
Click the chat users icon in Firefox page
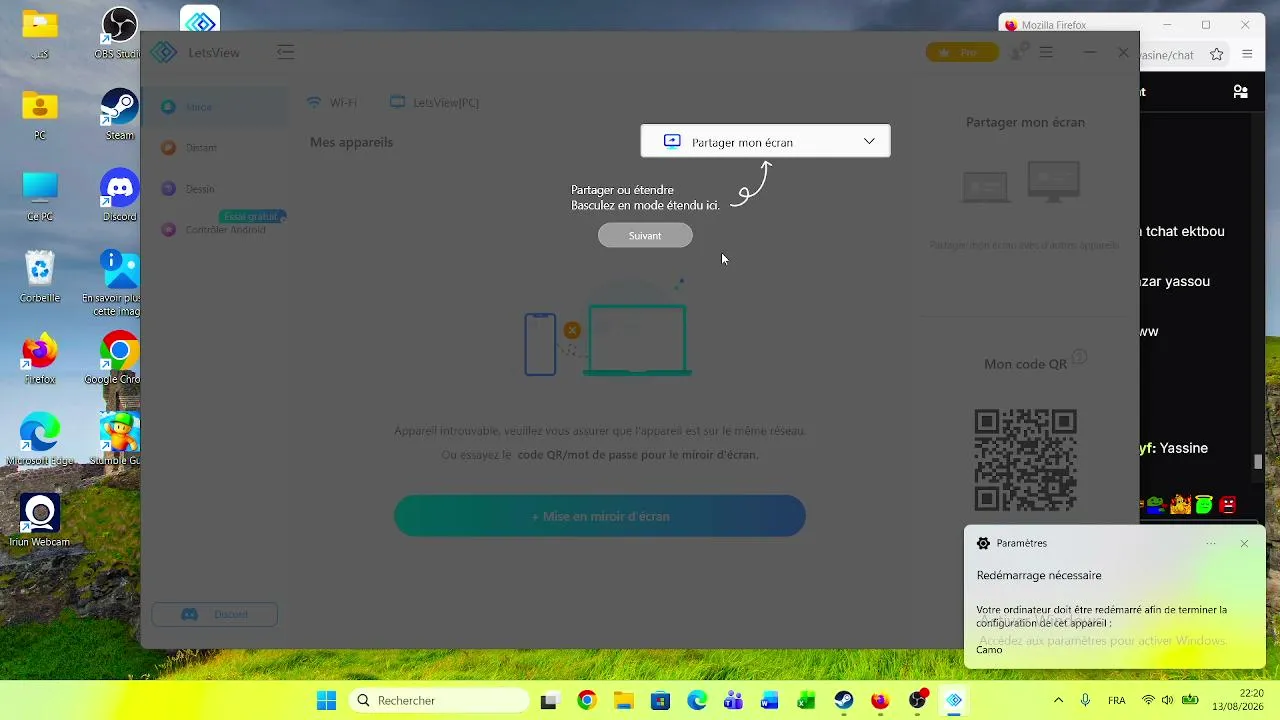[x=1241, y=91]
